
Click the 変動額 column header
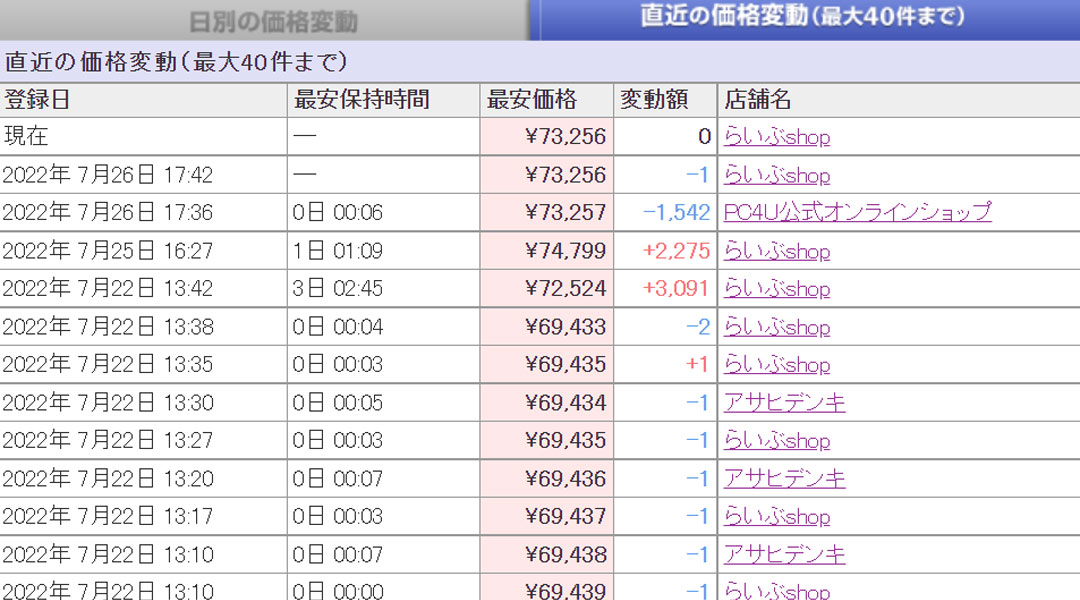pos(665,100)
